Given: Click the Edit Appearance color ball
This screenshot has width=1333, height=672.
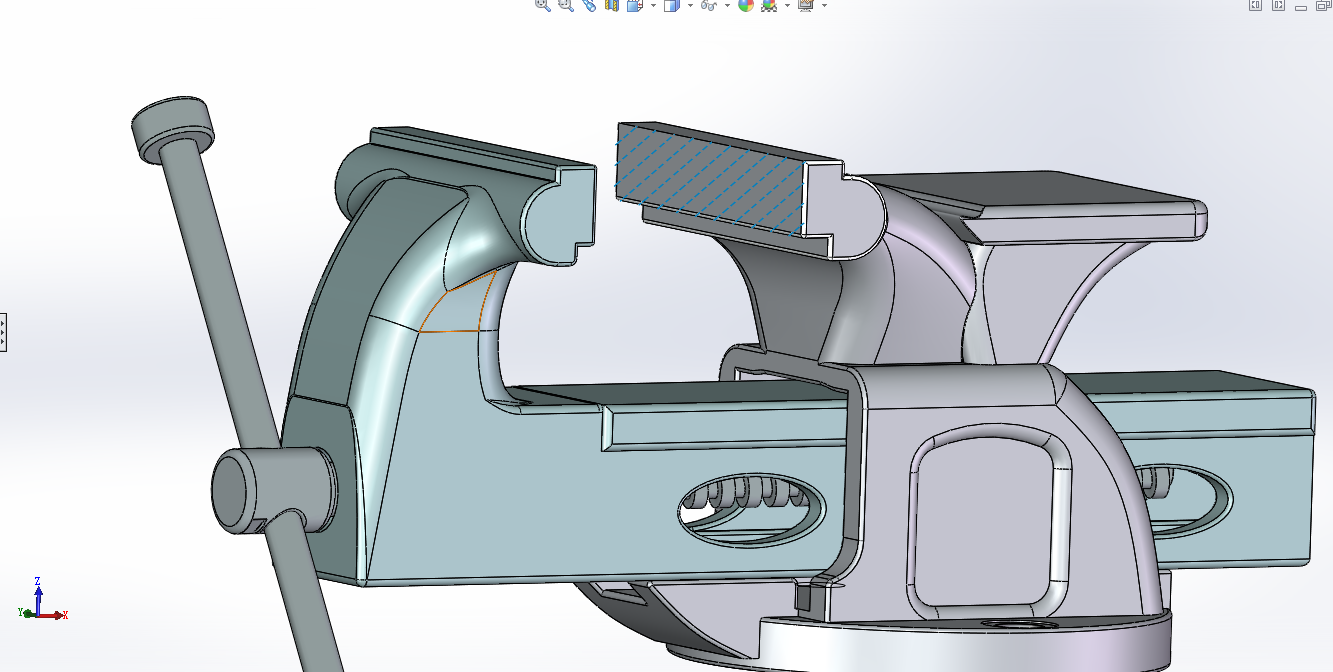Looking at the screenshot, I should pos(746,4).
